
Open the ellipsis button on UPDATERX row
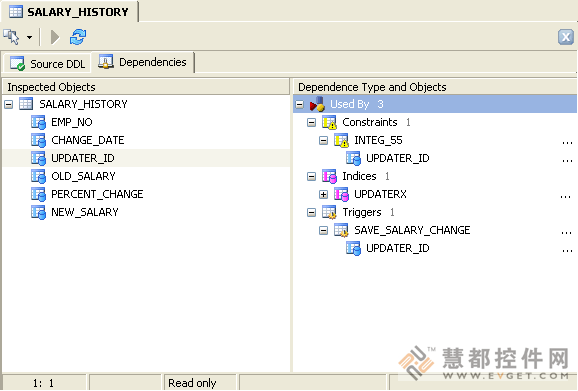click(x=565, y=197)
